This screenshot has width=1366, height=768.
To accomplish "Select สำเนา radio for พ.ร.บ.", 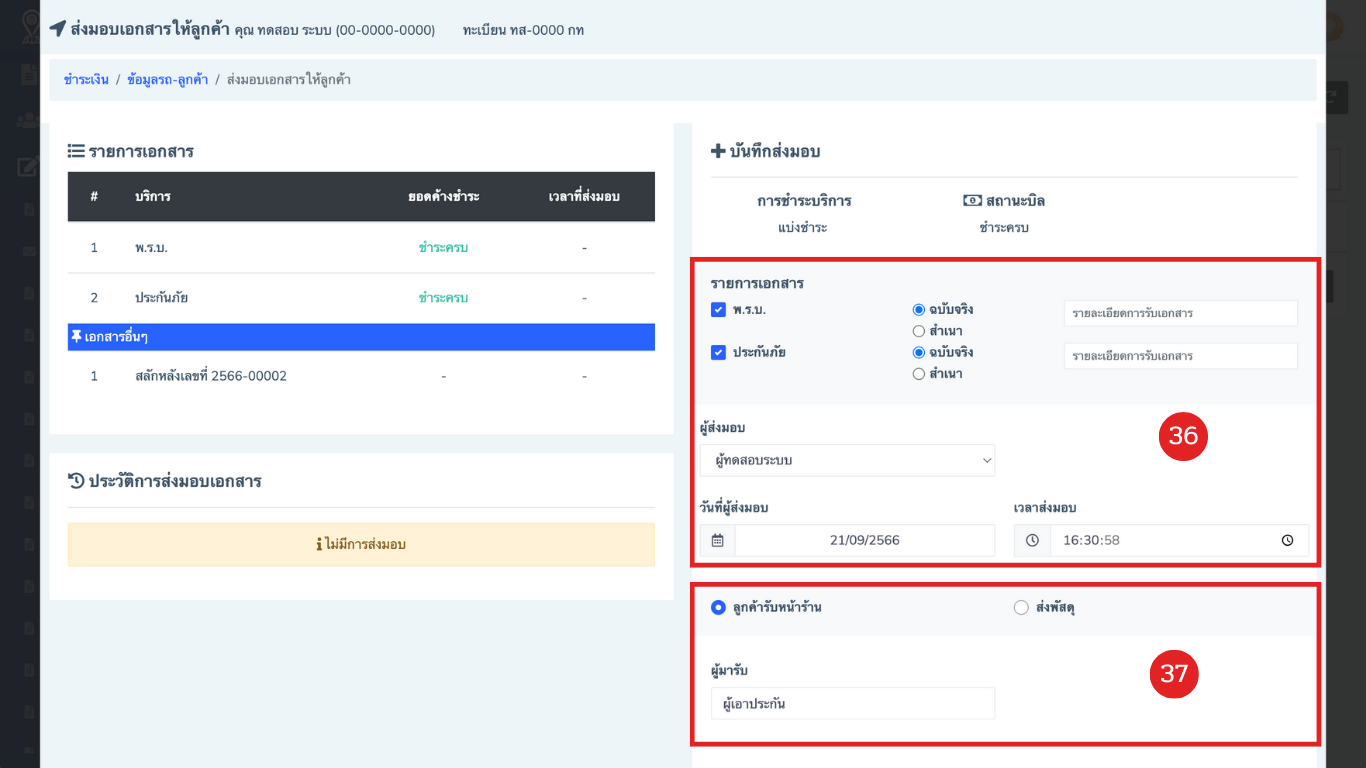I will pyautogui.click(x=919, y=331).
